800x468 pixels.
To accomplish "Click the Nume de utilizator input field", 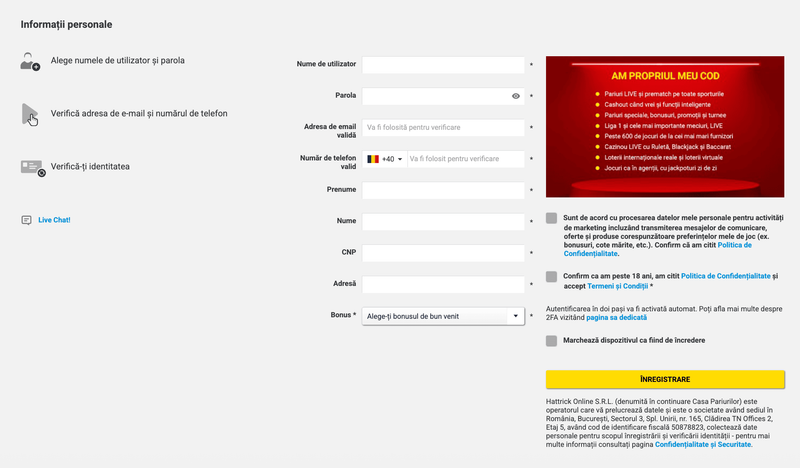I will point(443,66).
